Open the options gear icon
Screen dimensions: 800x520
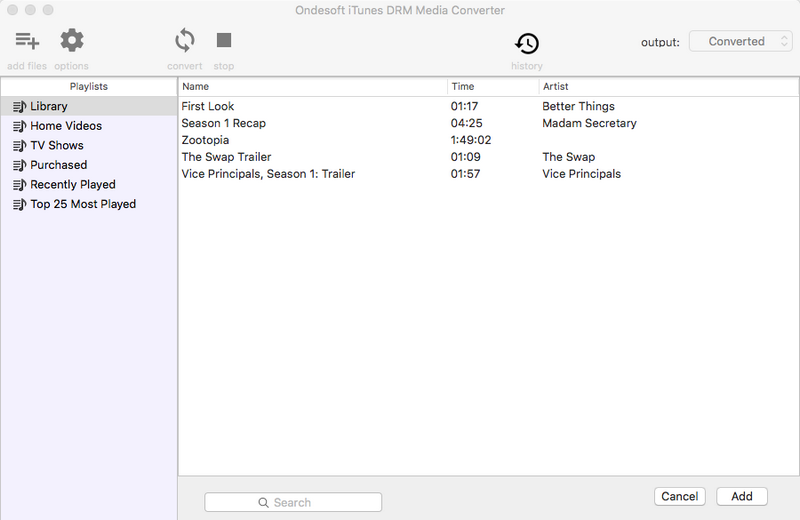[72, 40]
